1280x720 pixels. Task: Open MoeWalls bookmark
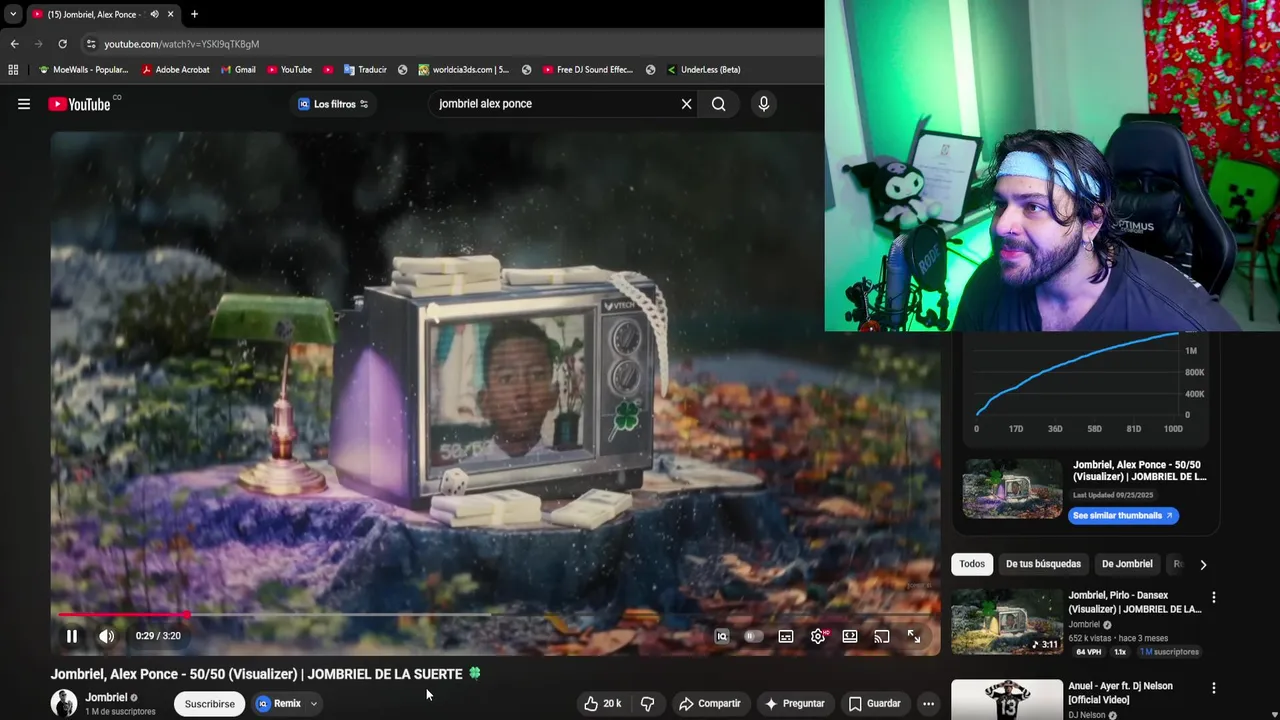click(83, 70)
